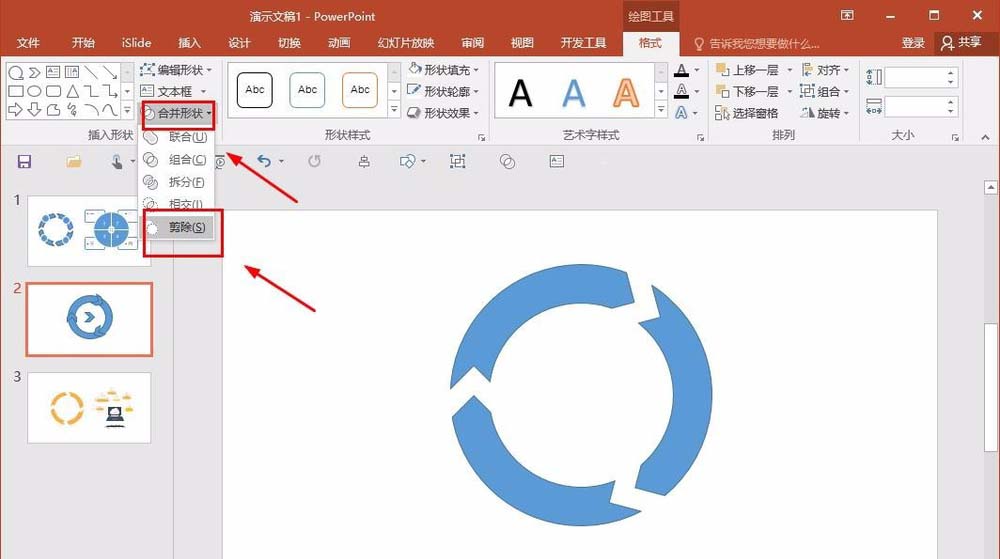Open the 文件 tab

pos(28,43)
